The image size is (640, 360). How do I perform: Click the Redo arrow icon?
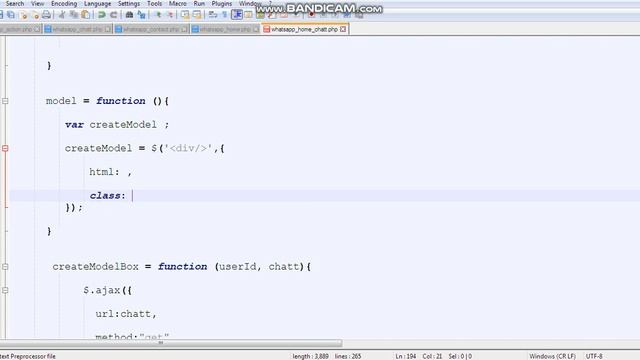point(114,15)
